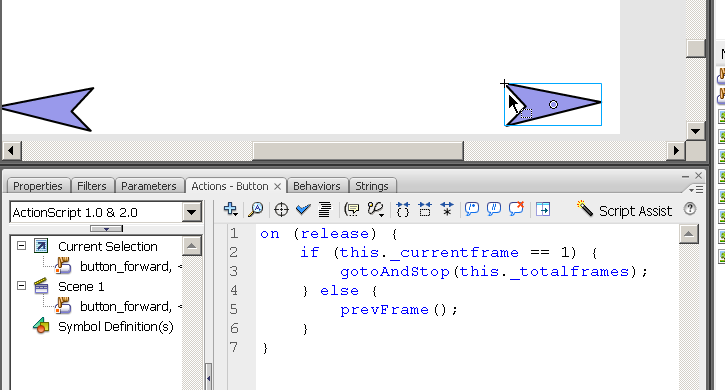Screen dimensions: 725x390
Task: Click the Help question mark button
Action: click(690, 209)
